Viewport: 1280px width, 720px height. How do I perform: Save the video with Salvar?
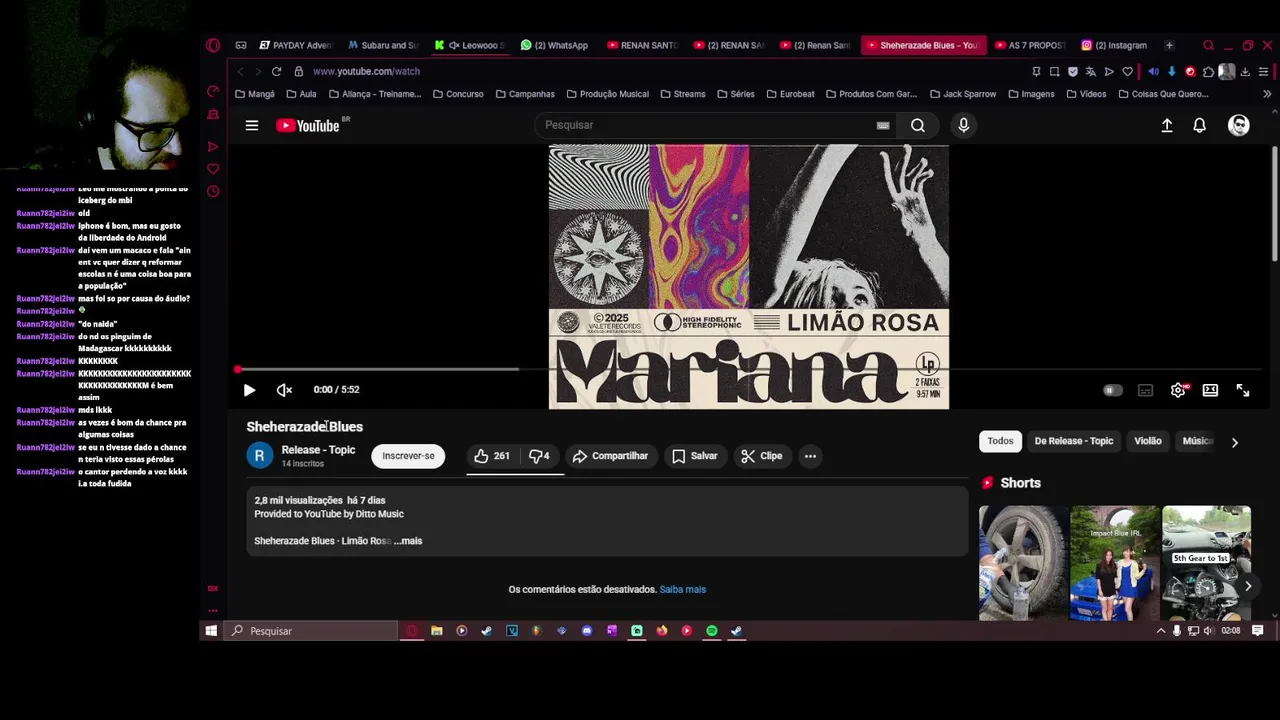click(694, 456)
